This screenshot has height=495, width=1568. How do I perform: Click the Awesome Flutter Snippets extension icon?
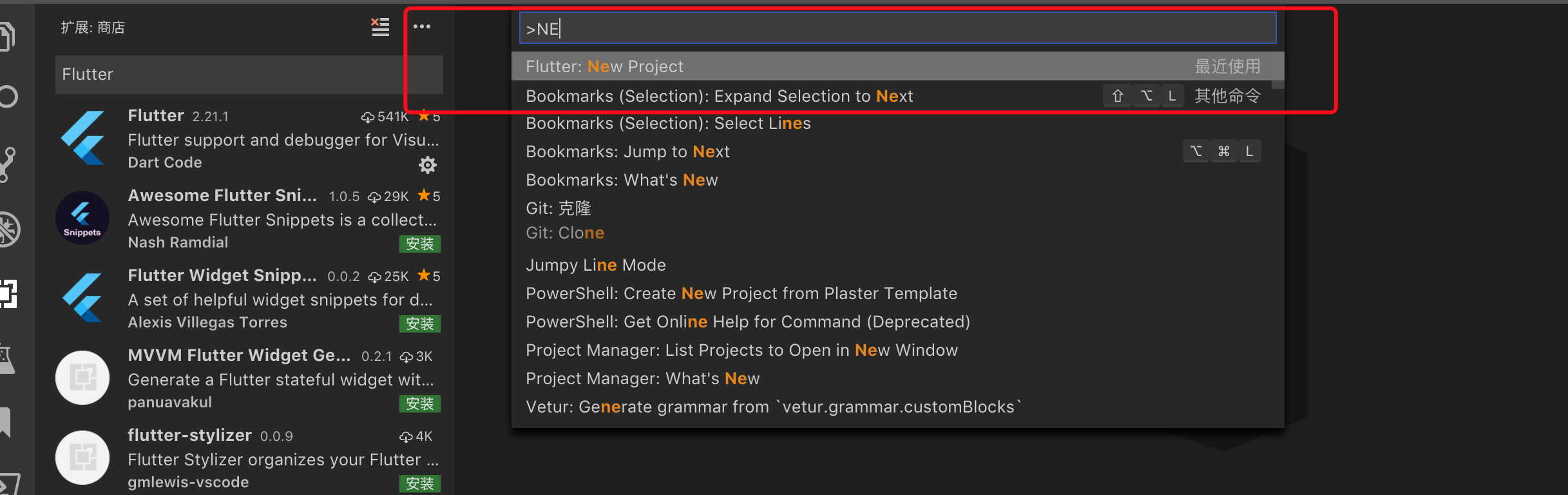tap(82, 218)
